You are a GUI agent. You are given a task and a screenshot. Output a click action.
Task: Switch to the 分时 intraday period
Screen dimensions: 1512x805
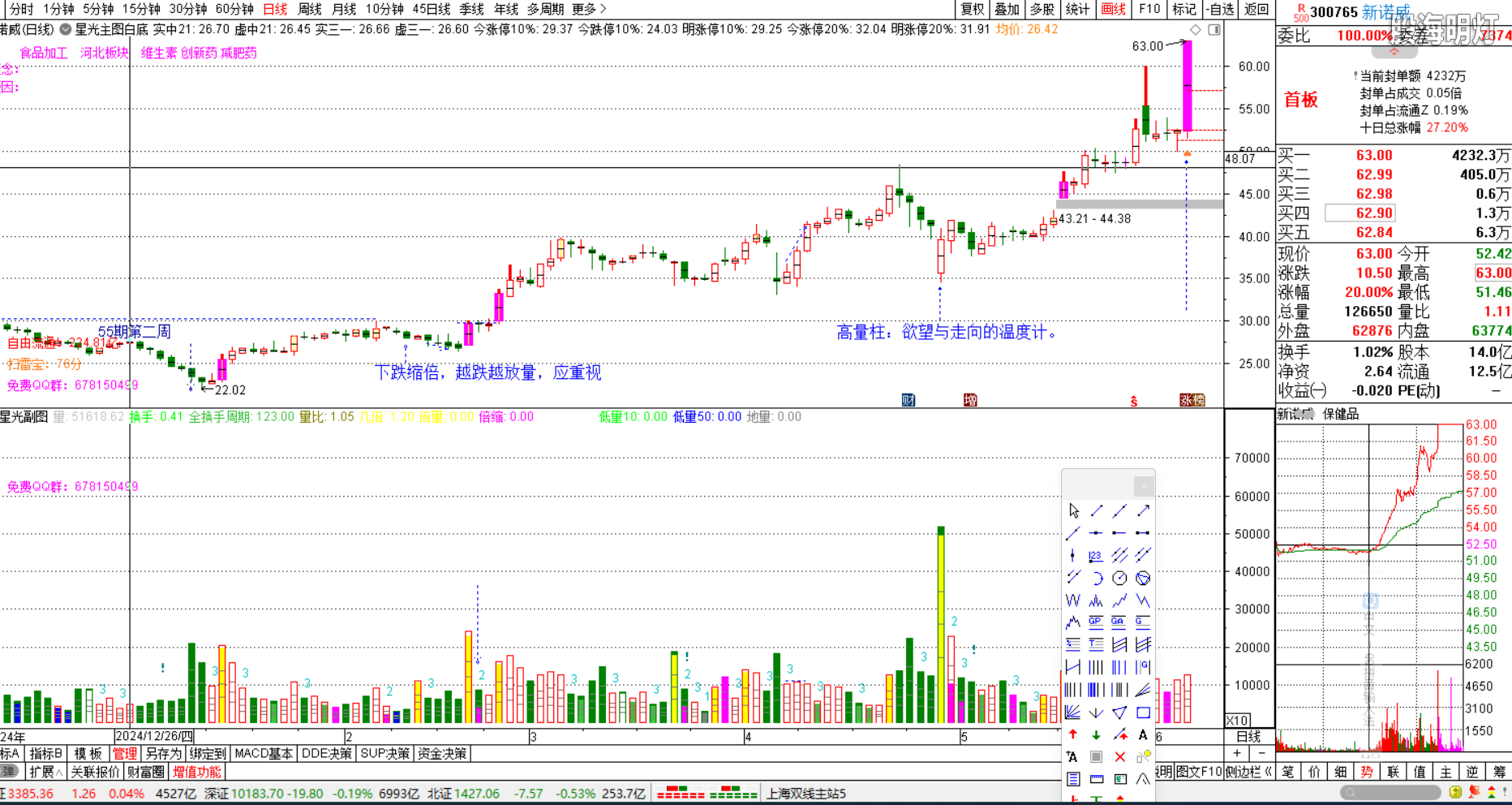22,9
